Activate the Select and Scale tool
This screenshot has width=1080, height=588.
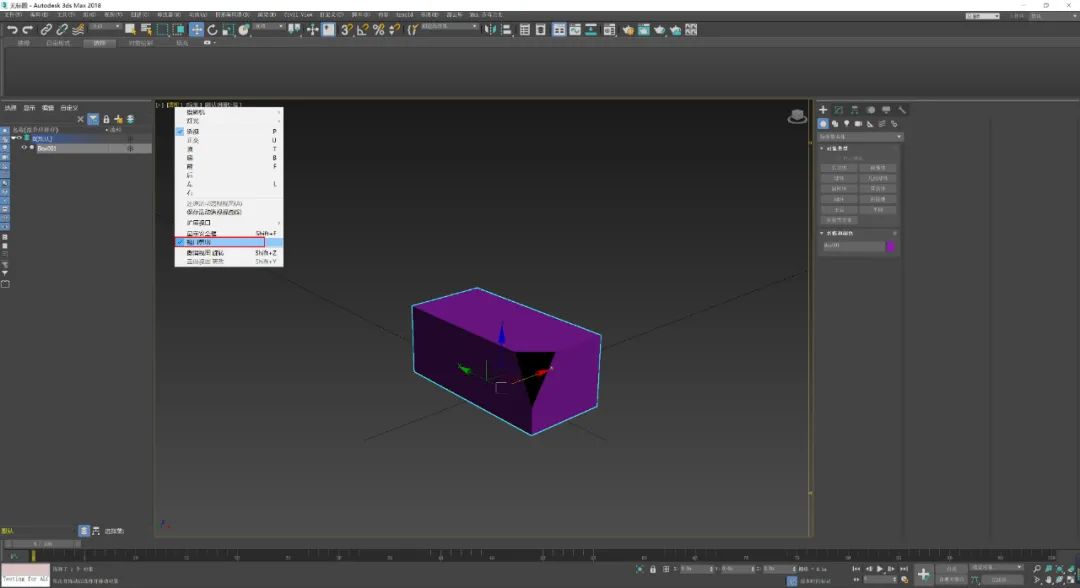(x=228, y=30)
